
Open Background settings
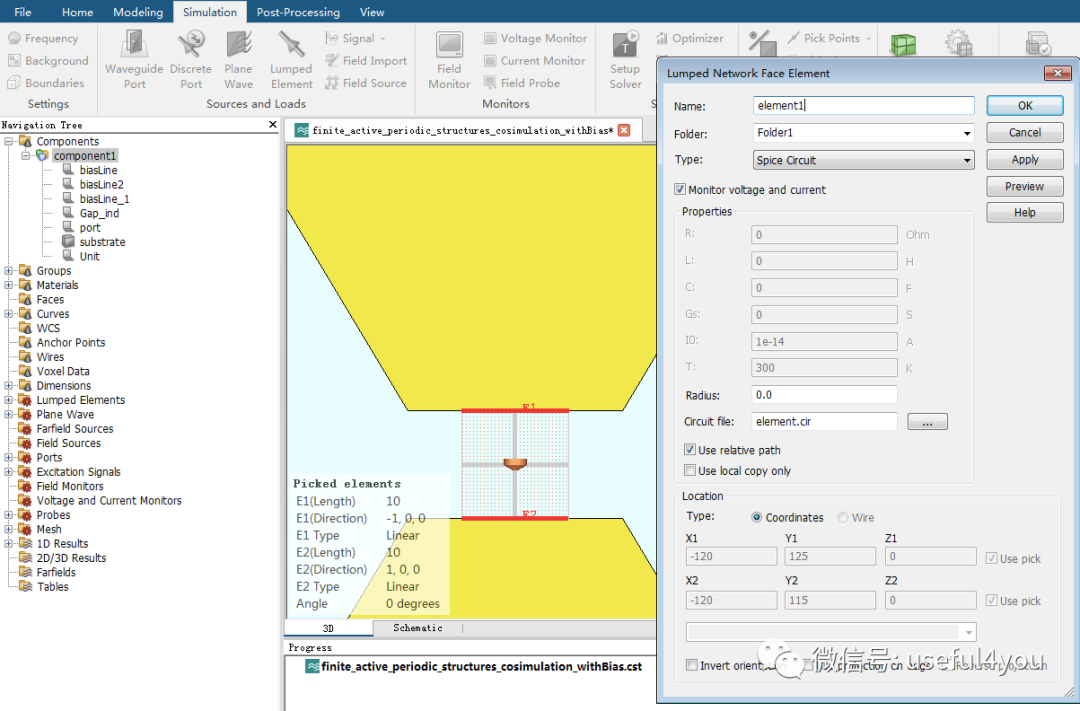[x=48, y=61]
